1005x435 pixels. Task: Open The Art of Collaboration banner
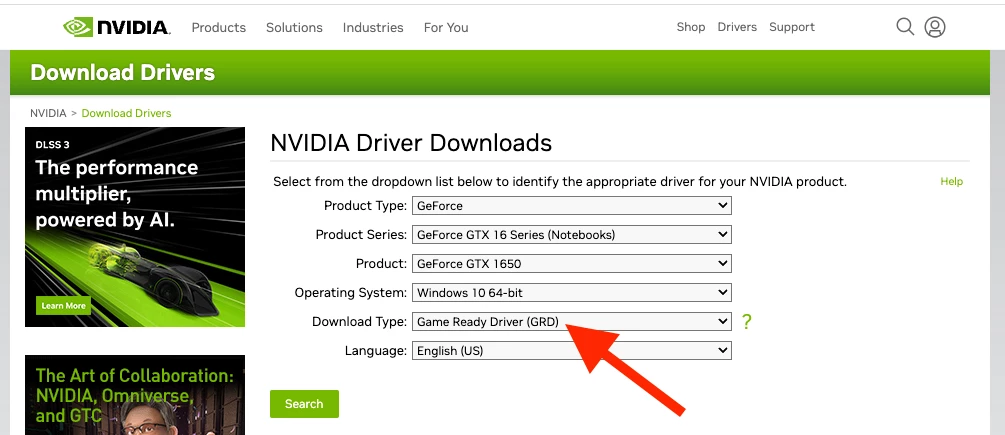pyautogui.click(x=135, y=395)
